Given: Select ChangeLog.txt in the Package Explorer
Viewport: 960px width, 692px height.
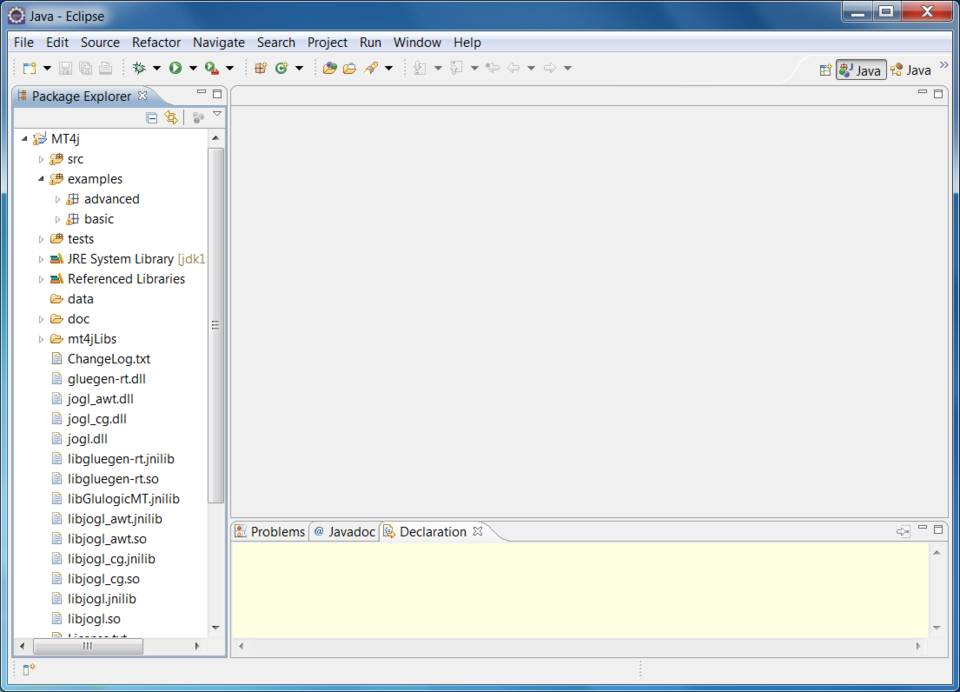Looking at the screenshot, I should click(108, 359).
